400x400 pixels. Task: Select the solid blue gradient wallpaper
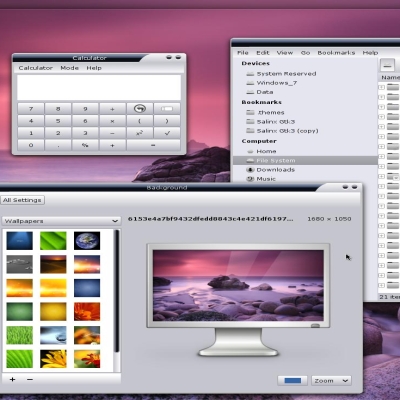87,288
